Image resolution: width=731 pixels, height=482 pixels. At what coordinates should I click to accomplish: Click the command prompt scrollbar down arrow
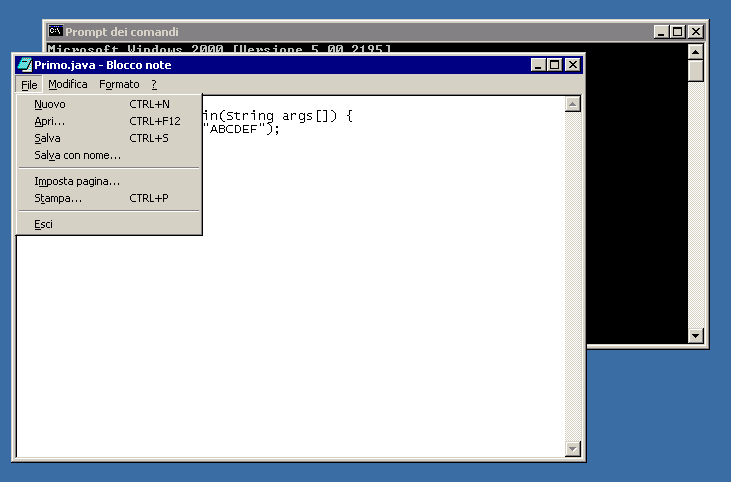(696, 335)
